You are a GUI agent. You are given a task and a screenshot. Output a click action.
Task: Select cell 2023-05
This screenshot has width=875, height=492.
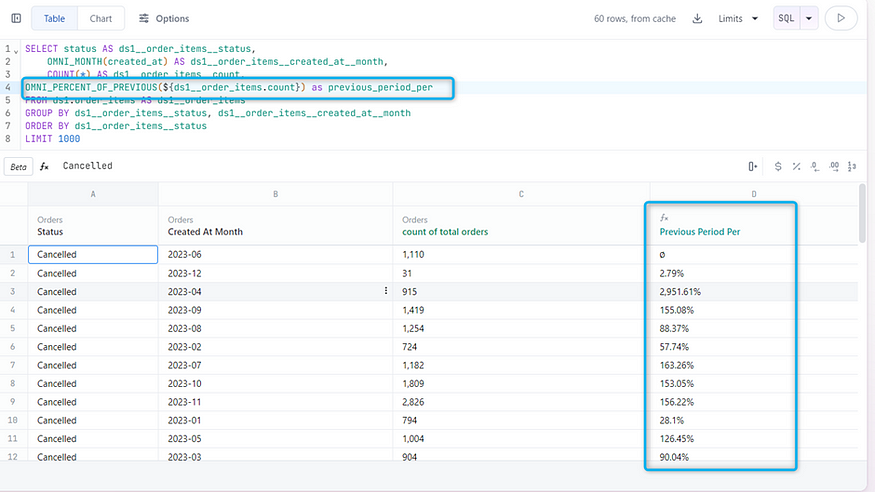tap(276, 439)
